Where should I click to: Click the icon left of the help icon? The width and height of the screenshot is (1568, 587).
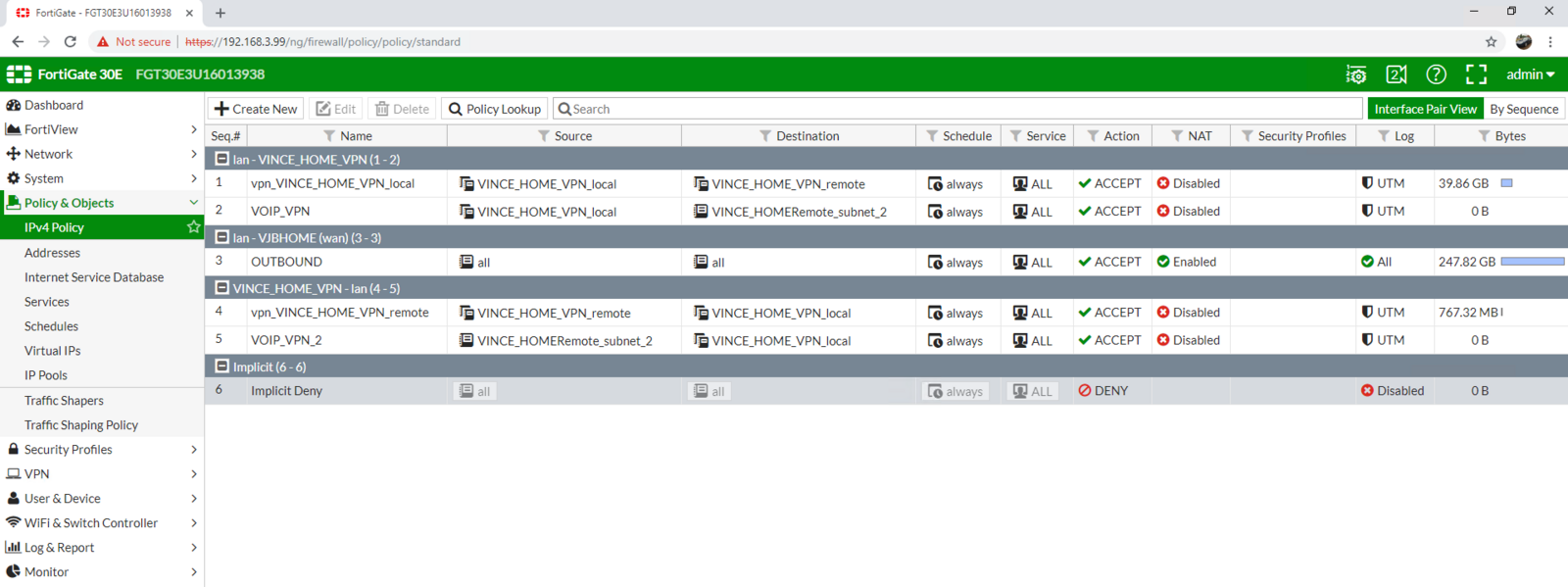tap(1396, 74)
